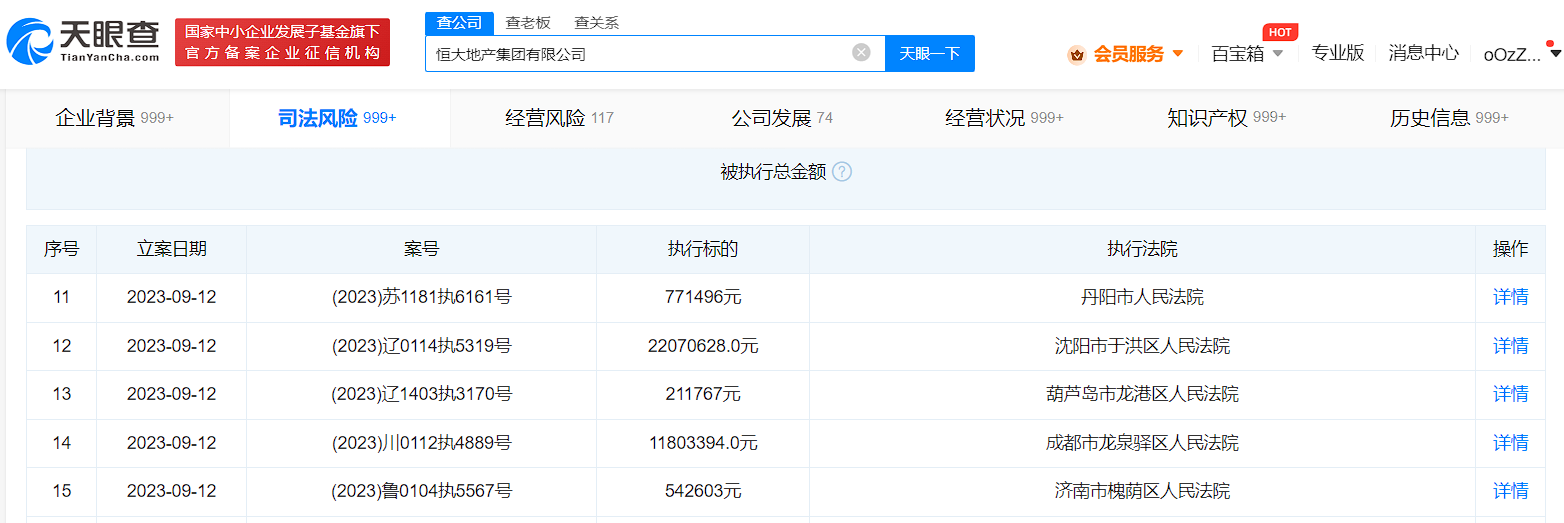Screen dimensions: 1564x523
Task: Click the 天眼一下 search button
Action: (x=930, y=53)
